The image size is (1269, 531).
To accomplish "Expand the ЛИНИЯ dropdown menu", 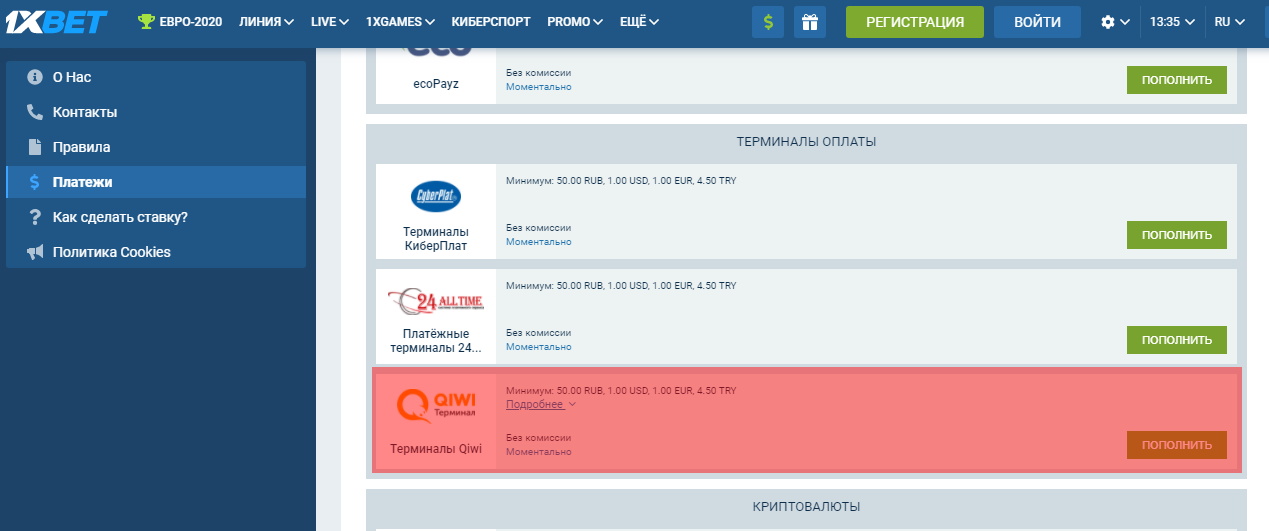I will 266,21.
